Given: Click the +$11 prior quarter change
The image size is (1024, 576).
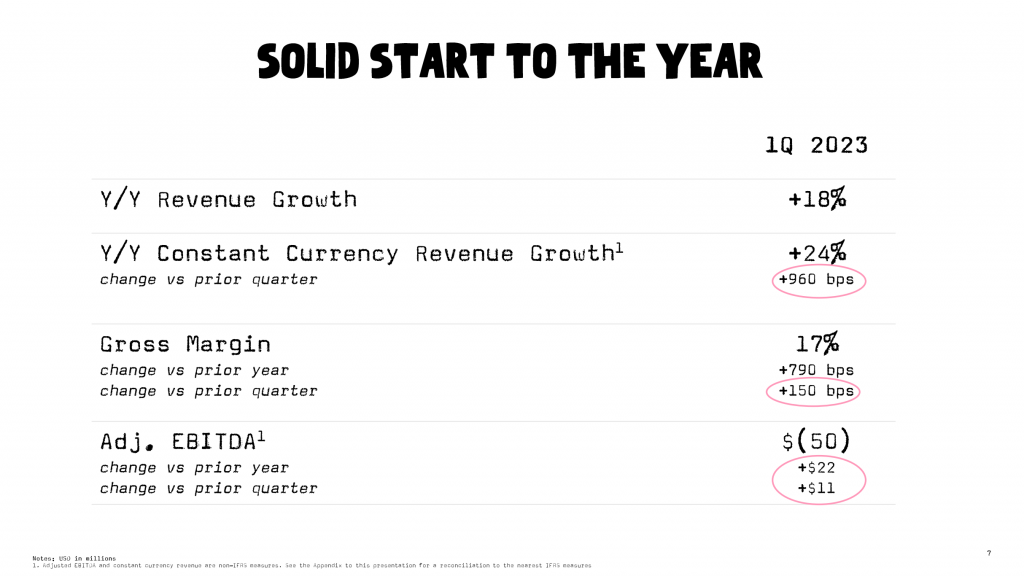Looking at the screenshot, I should pyautogui.click(x=816, y=488).
